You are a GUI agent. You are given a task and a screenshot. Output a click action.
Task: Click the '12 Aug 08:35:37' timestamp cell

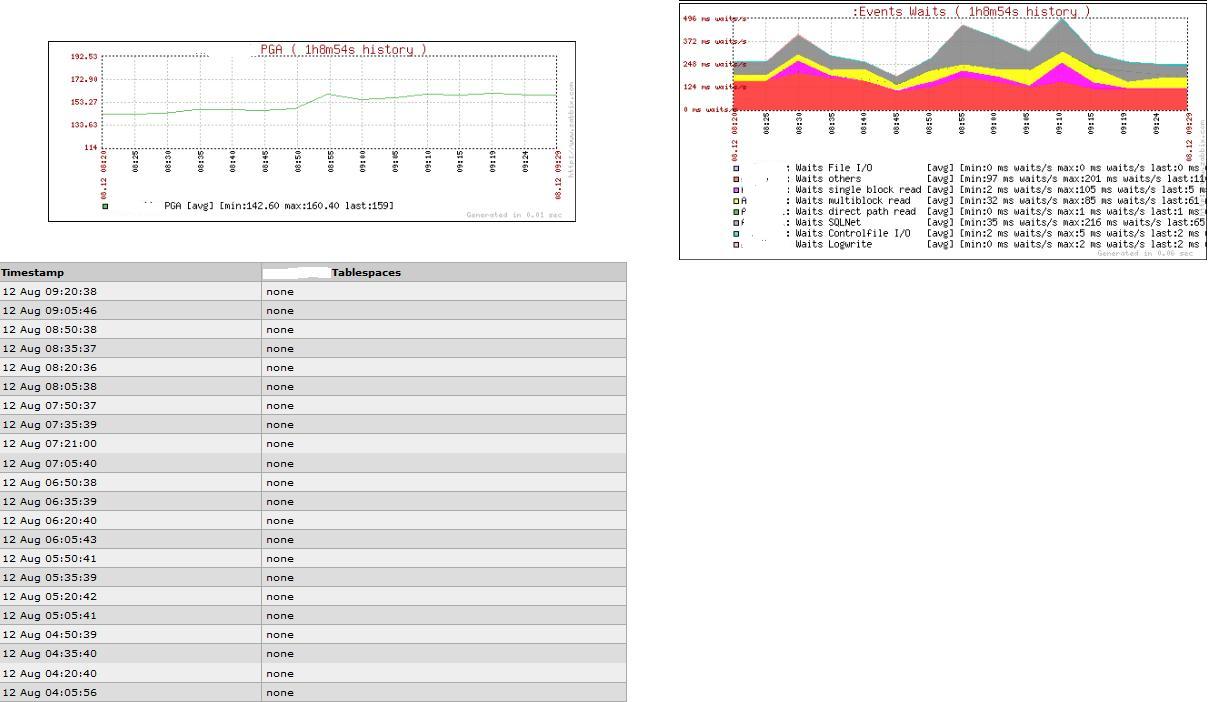coord(130,348)
